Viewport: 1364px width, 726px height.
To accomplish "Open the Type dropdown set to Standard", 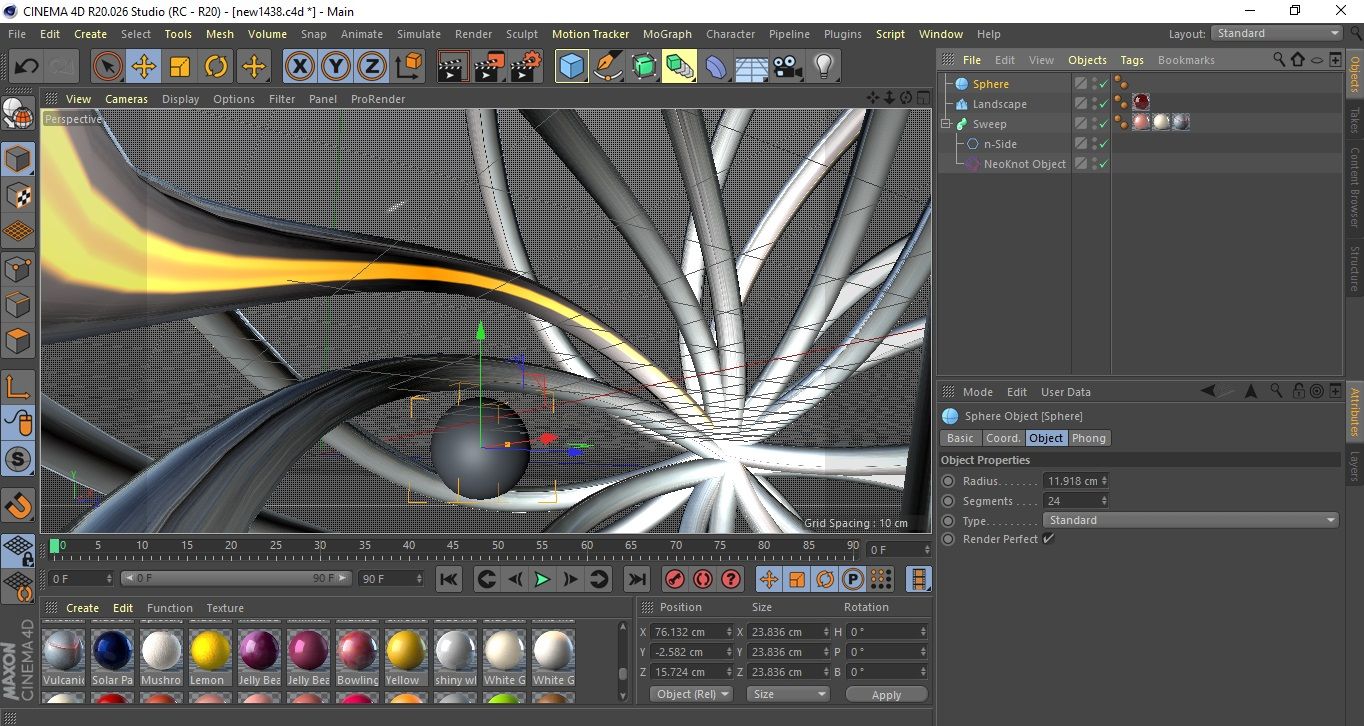I will click(1190, 520).
